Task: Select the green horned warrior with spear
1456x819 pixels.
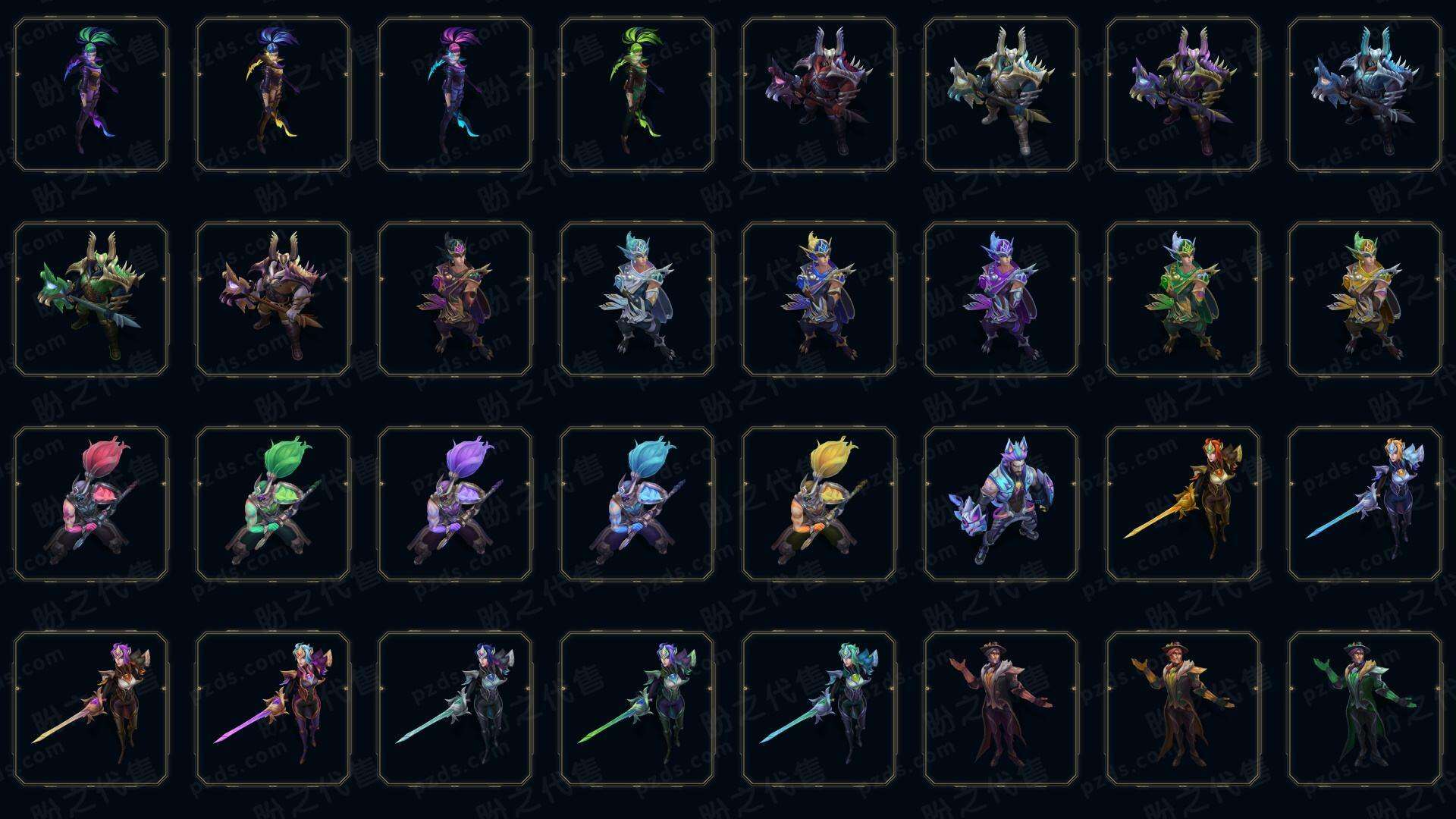Action: point(91,299)
